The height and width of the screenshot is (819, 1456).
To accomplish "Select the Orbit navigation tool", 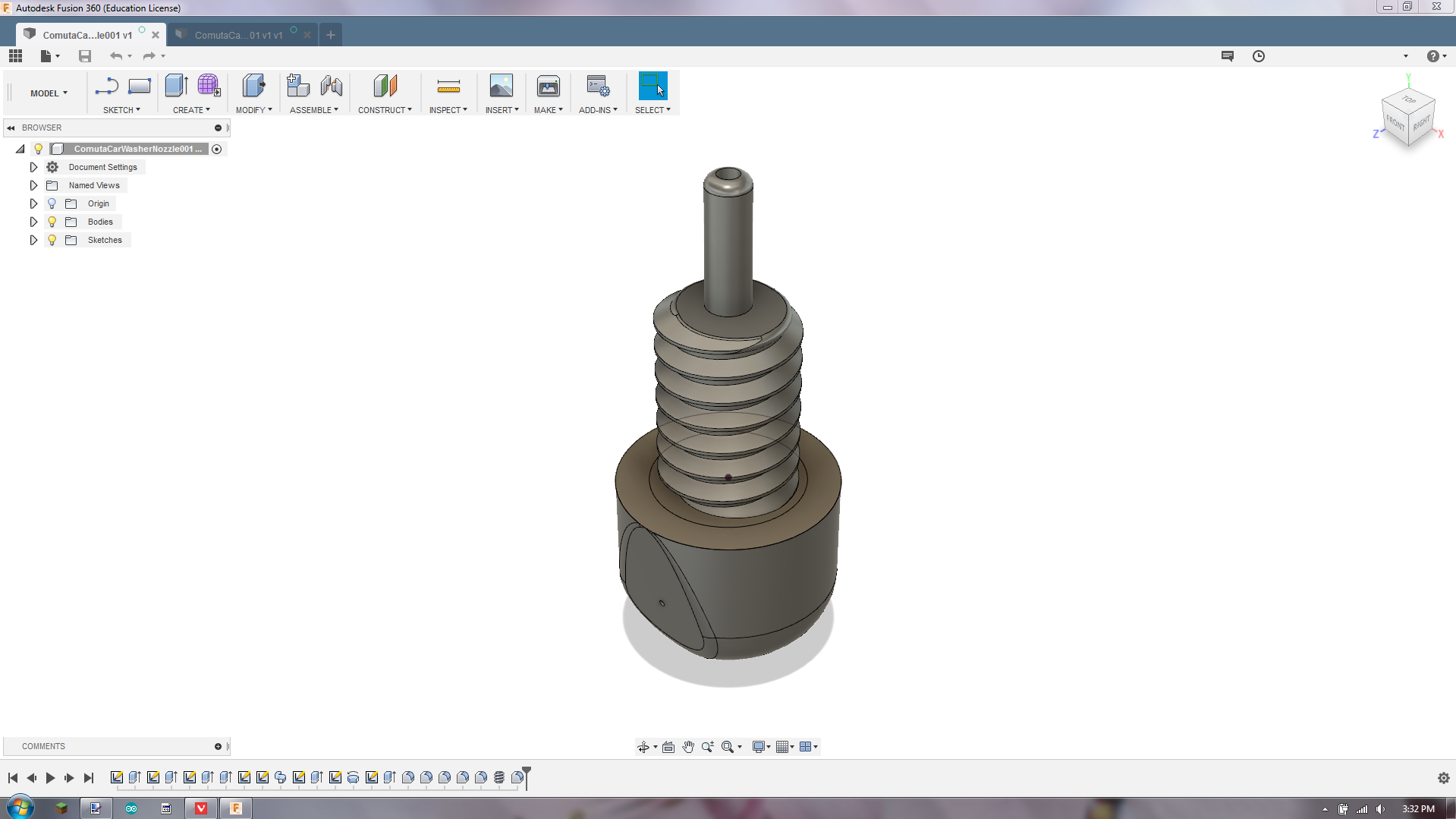I will pyautogui.click(x=643, y=747).
